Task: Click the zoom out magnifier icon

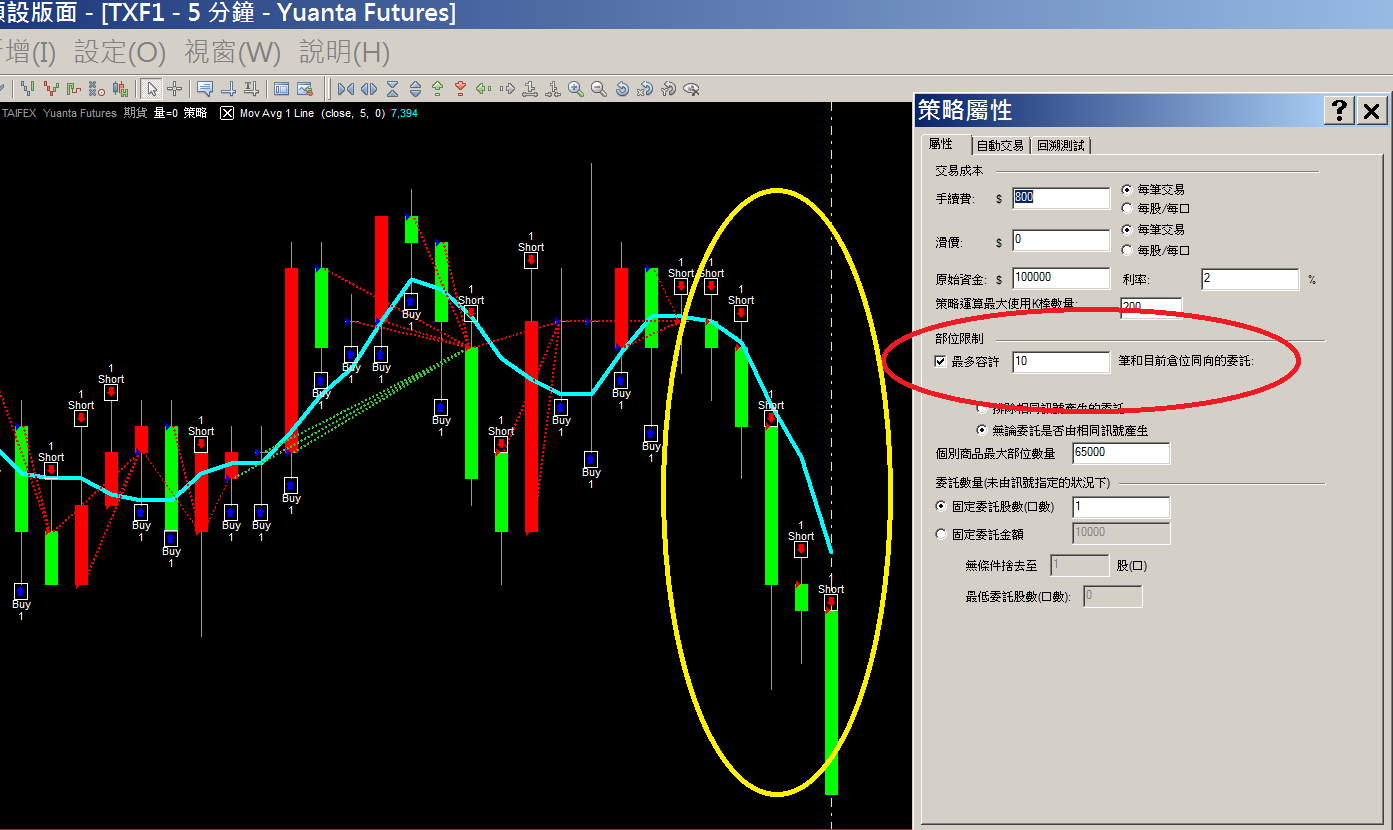Action: [598, 88]
